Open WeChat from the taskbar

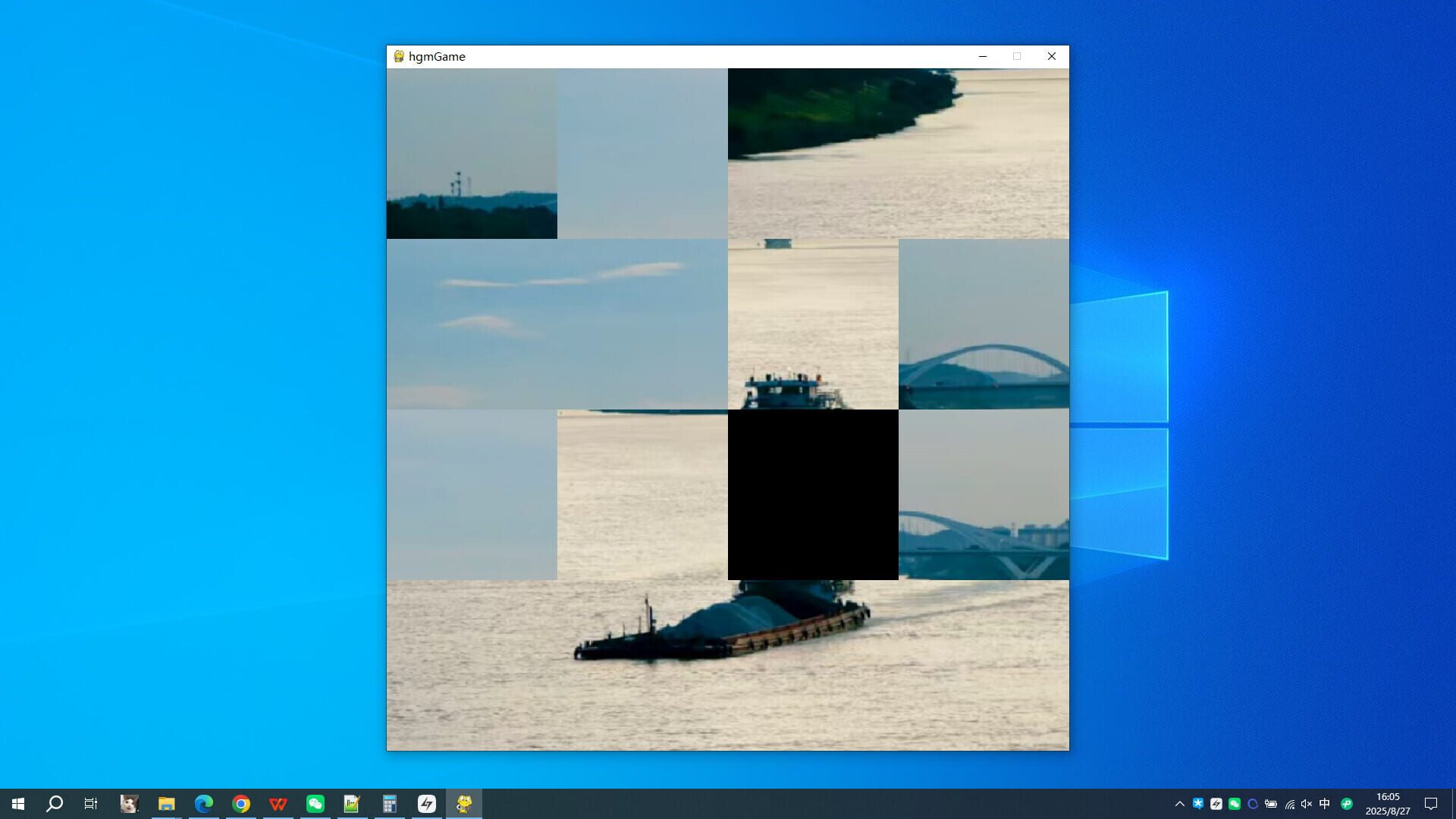pyautogui.click(x=314, y=804)
